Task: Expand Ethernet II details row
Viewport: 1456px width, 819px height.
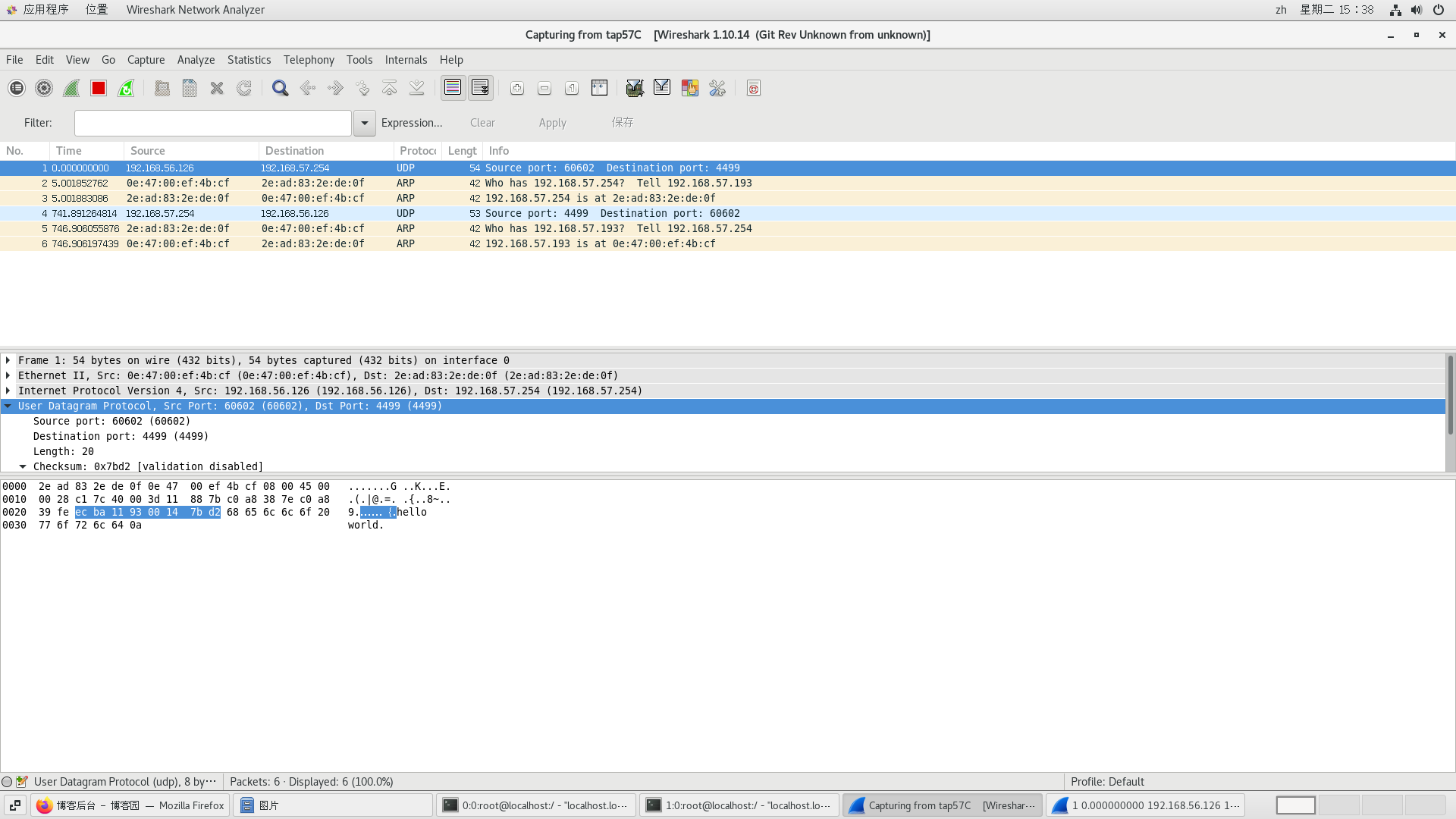Action: (8, 375)
